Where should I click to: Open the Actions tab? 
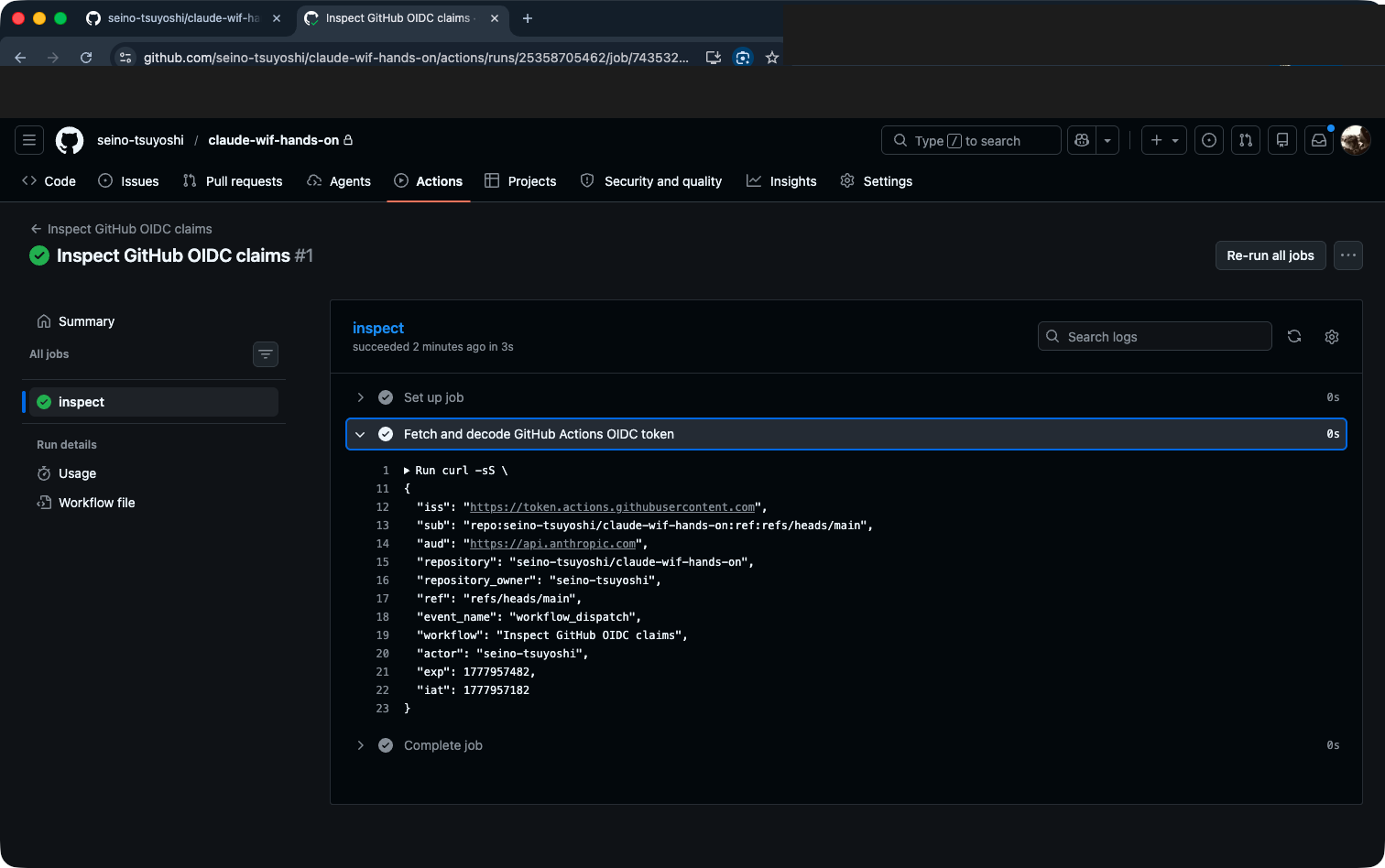point(429,181)
